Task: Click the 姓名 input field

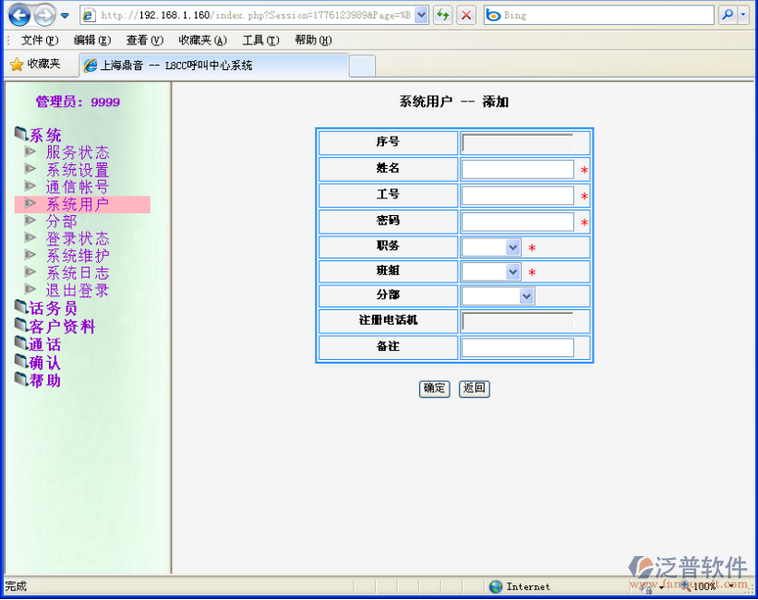Action: (517, 170)
